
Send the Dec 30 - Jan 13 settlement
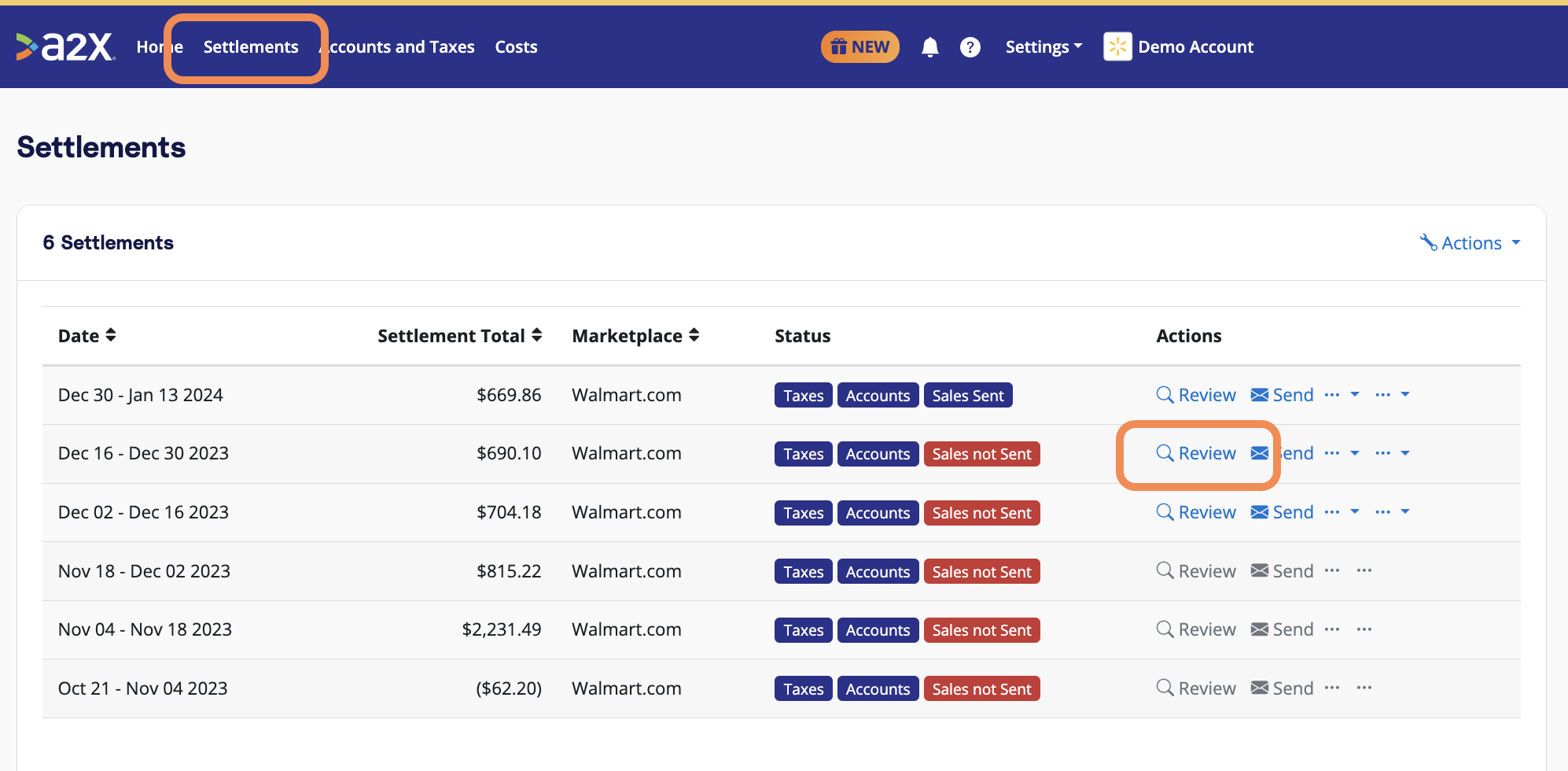coord(1282,395)
